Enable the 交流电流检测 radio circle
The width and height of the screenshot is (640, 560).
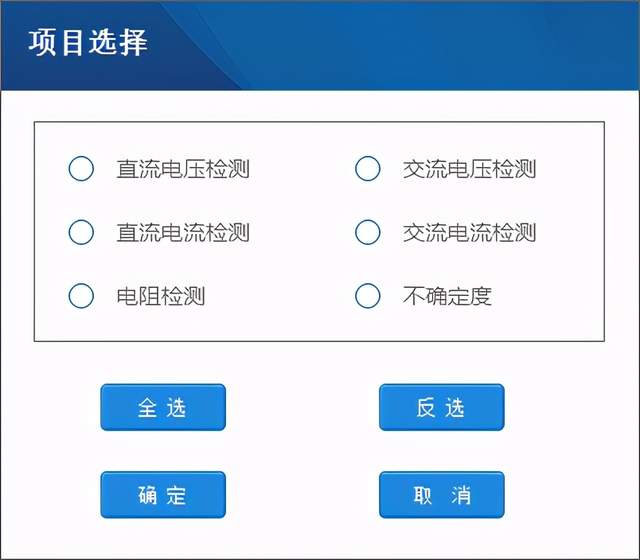point(368,233)
